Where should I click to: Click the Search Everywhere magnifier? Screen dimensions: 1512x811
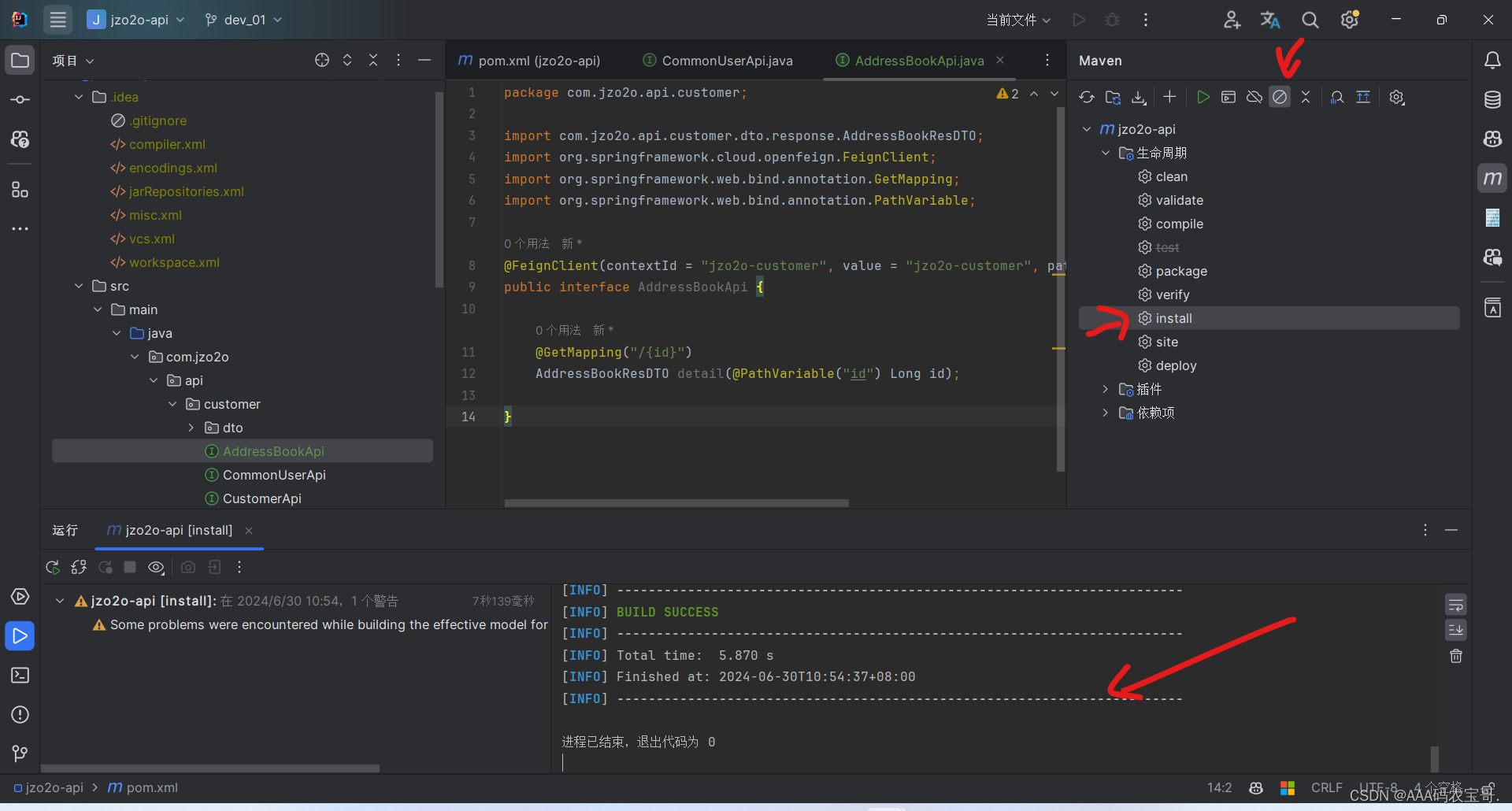click(1310, 20)
